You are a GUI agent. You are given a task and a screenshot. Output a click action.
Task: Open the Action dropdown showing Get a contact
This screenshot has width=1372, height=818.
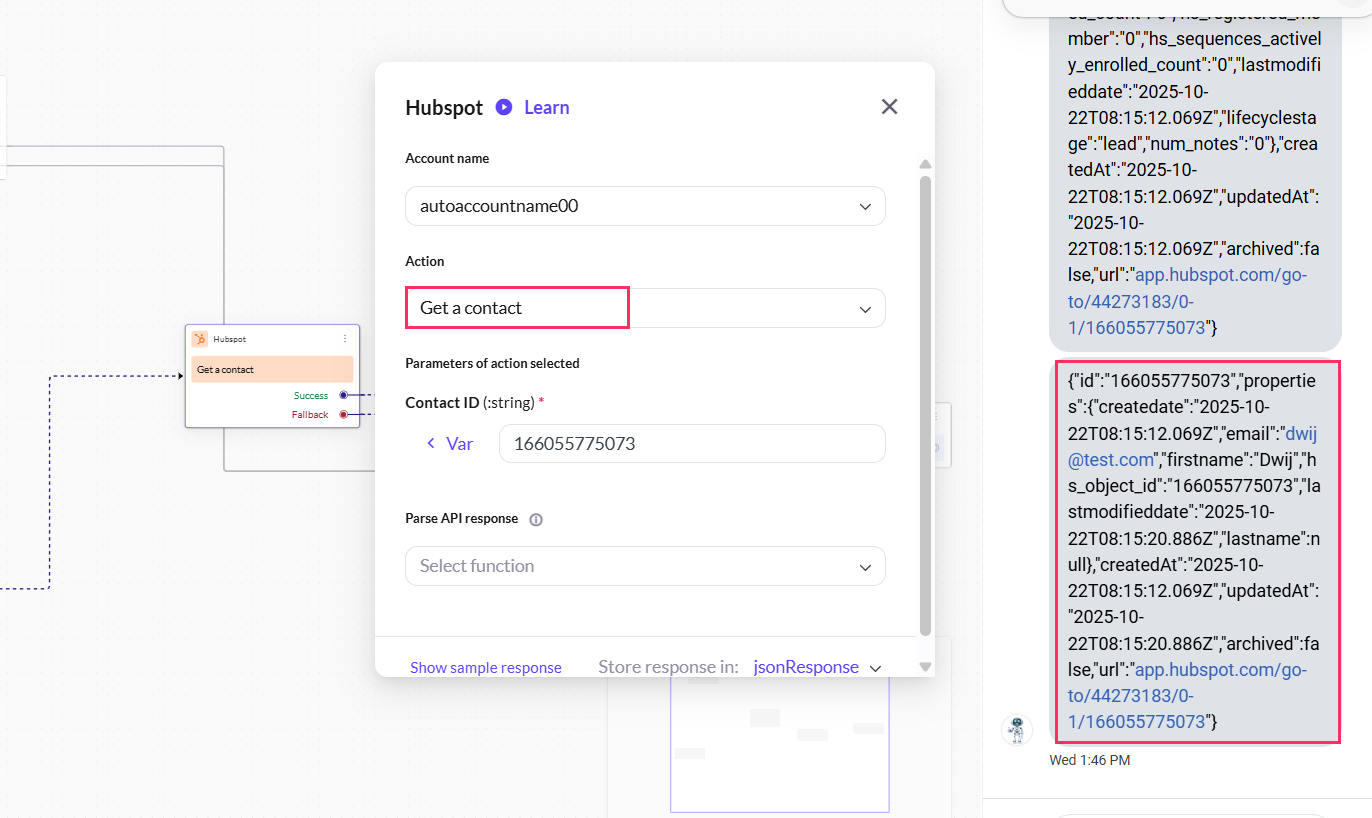point(645,308)
